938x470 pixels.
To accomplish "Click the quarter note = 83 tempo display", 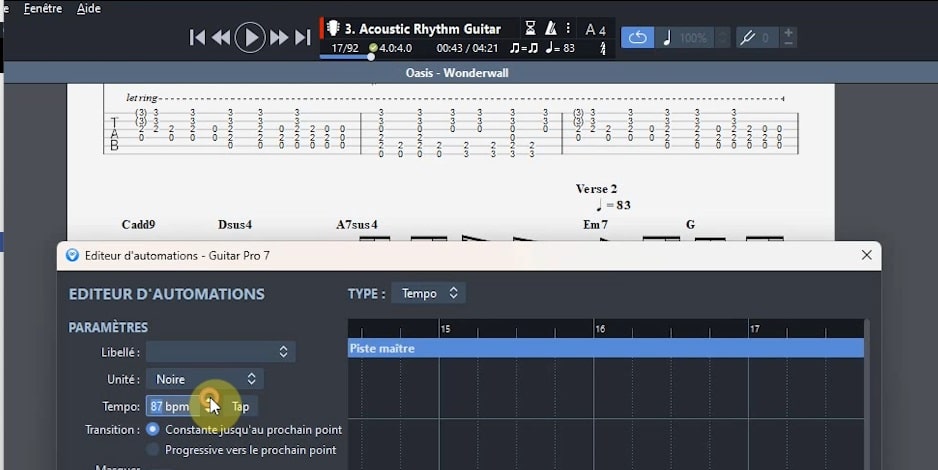I will [x=560, y=48].
